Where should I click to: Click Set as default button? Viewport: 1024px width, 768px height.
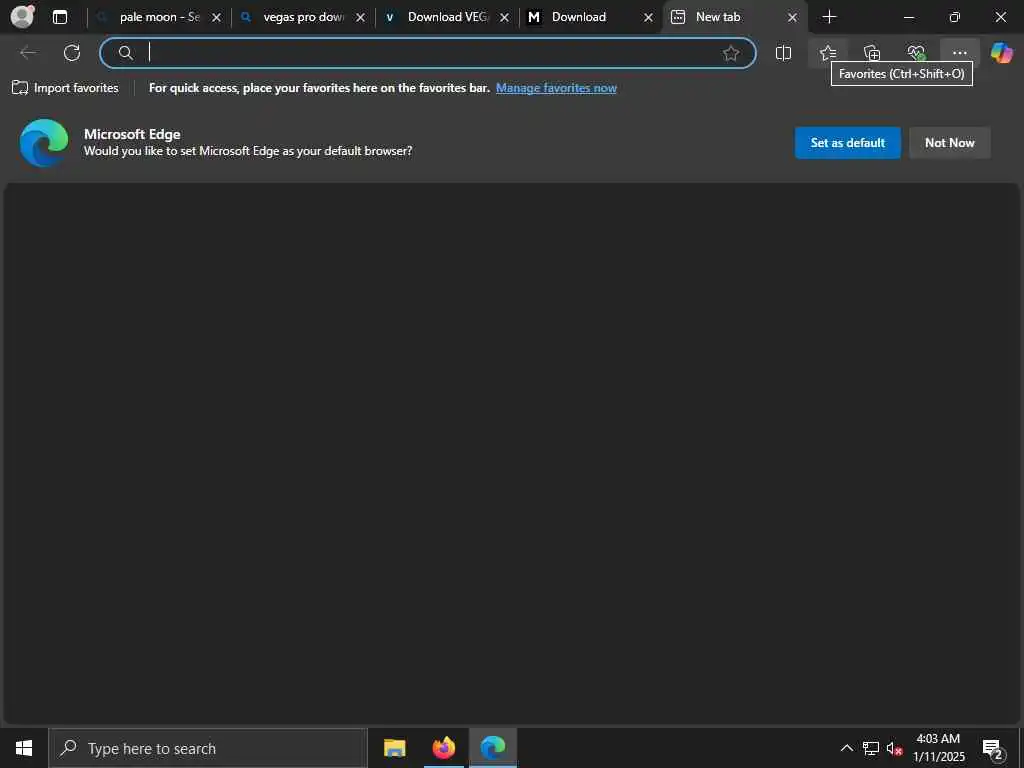[x=848, y=142]
